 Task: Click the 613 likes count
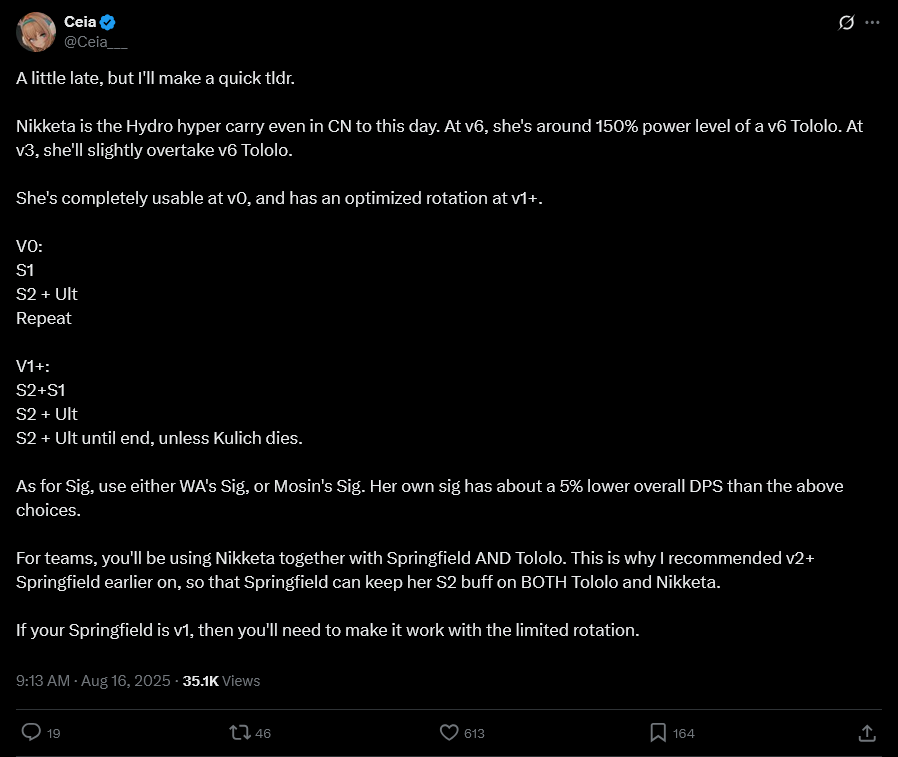tap(474, 734)
